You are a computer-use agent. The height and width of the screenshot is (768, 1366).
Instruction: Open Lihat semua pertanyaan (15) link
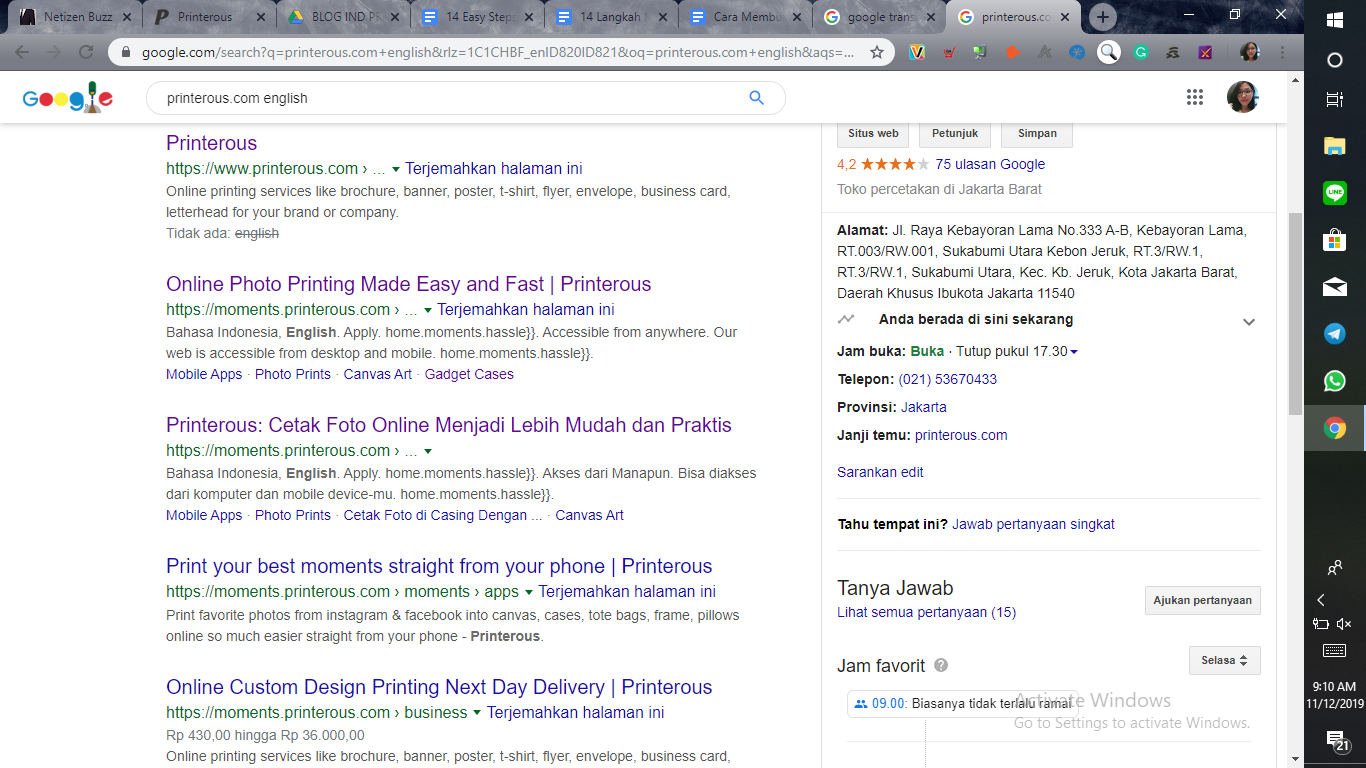[926, 612]
